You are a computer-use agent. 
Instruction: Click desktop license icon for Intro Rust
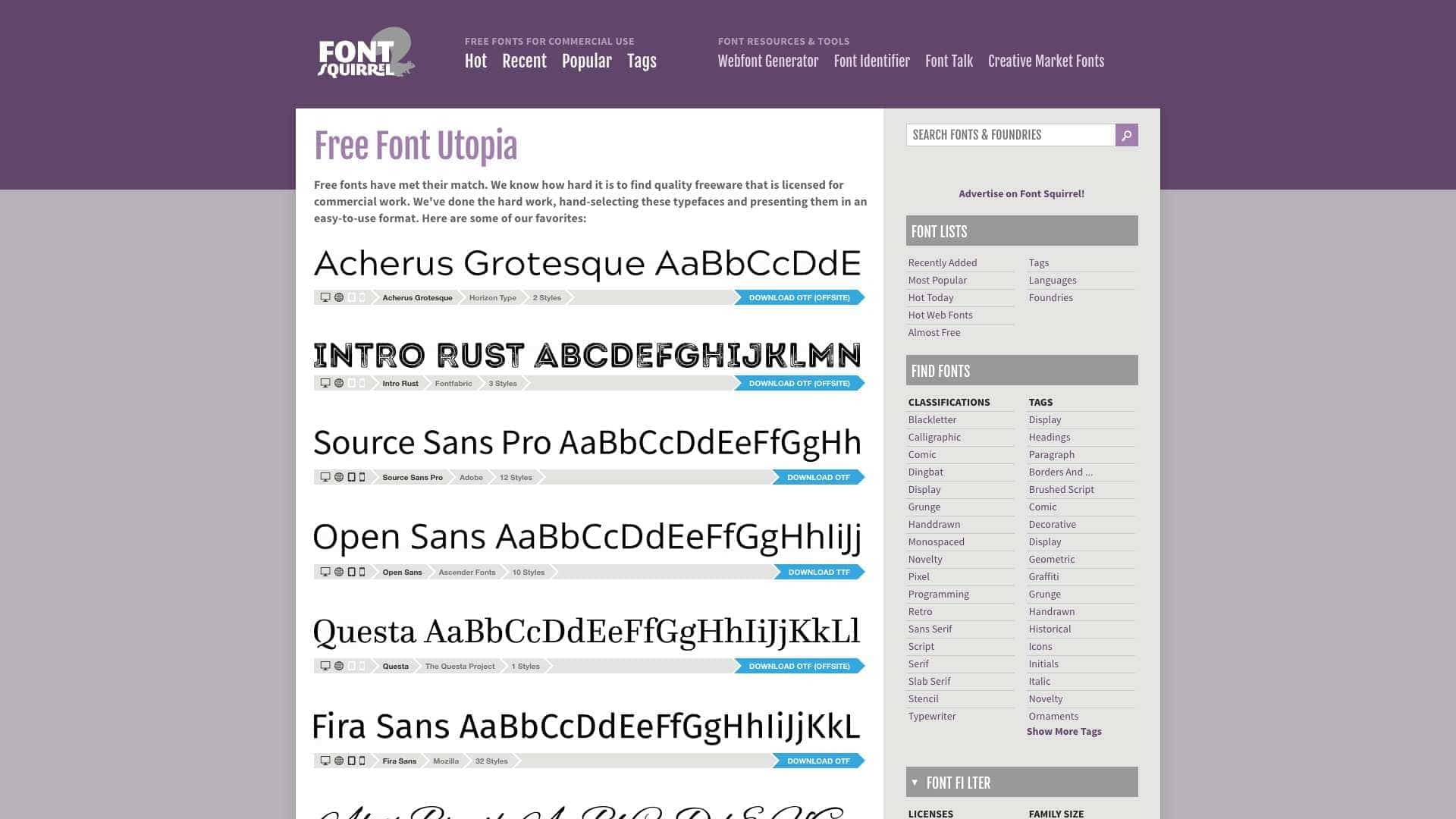coord(325,383)
